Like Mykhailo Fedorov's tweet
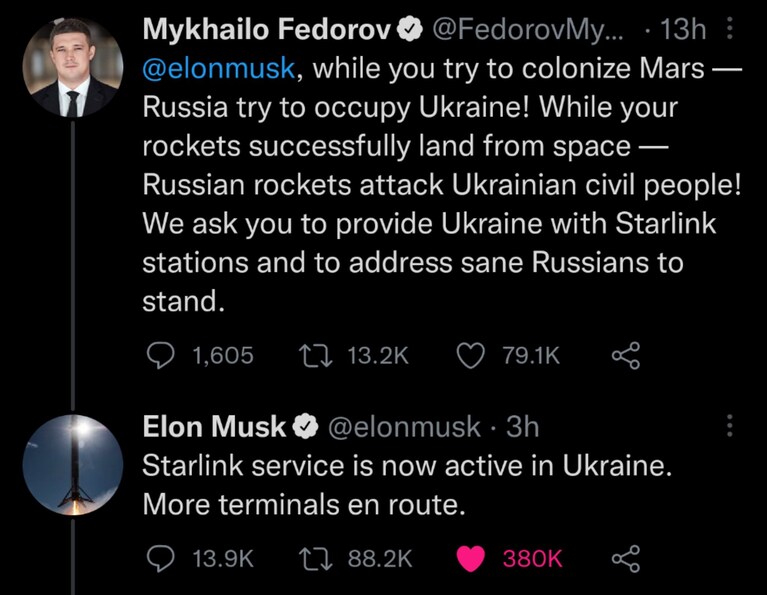Viewport: 767px width, 595px height. (470, 355)
